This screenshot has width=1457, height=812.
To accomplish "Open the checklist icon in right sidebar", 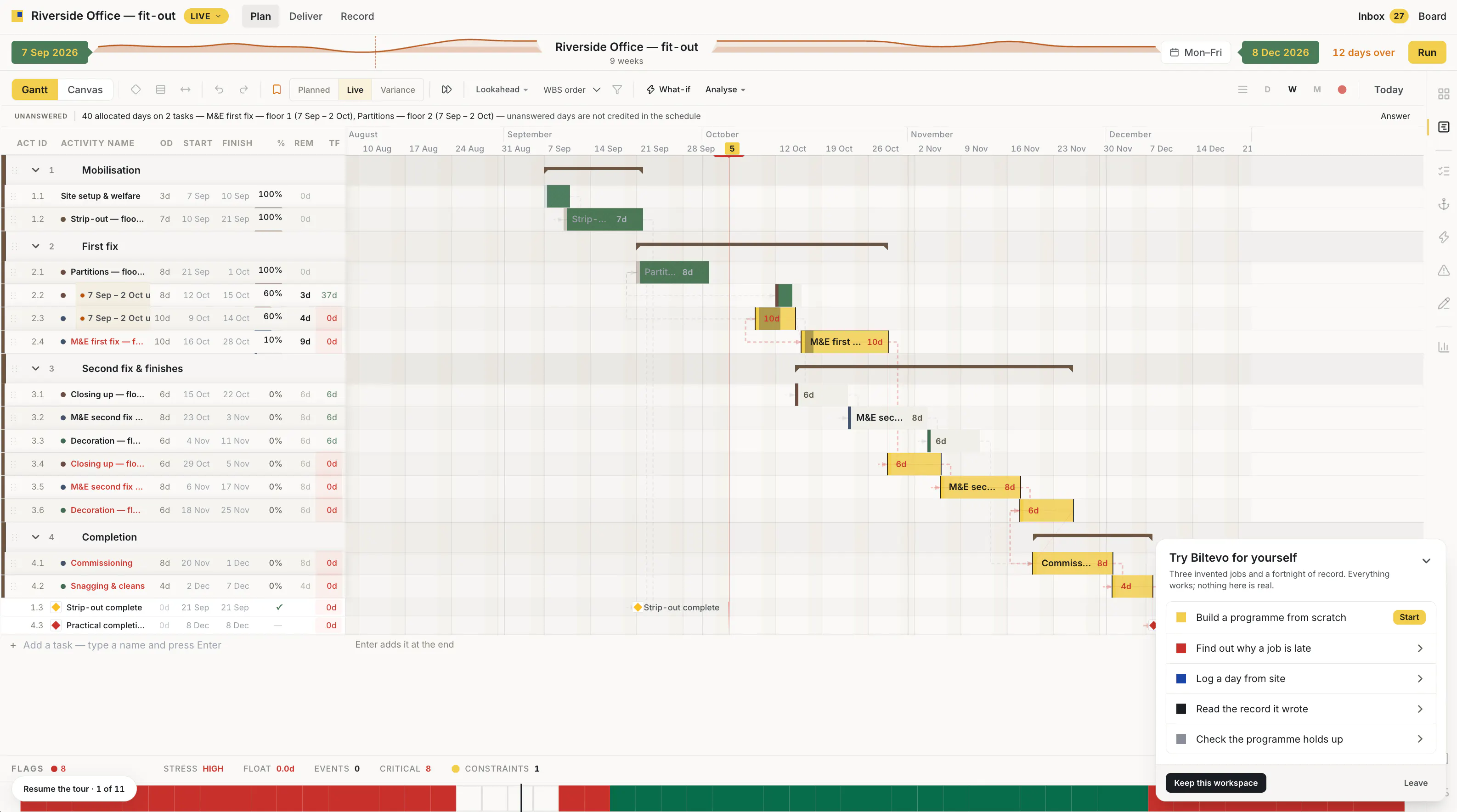I will 1444,171.
